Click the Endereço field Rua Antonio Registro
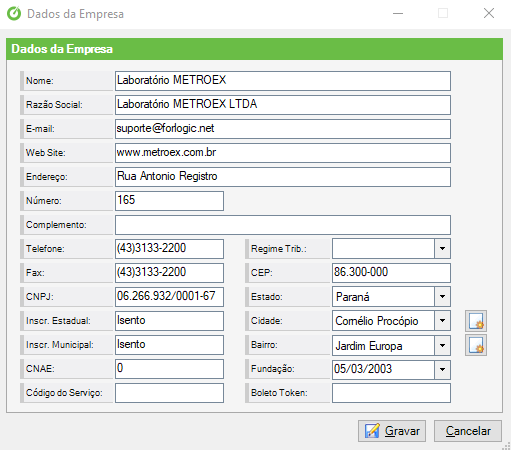This screenshot has width=511, height=450. [283, 177]
